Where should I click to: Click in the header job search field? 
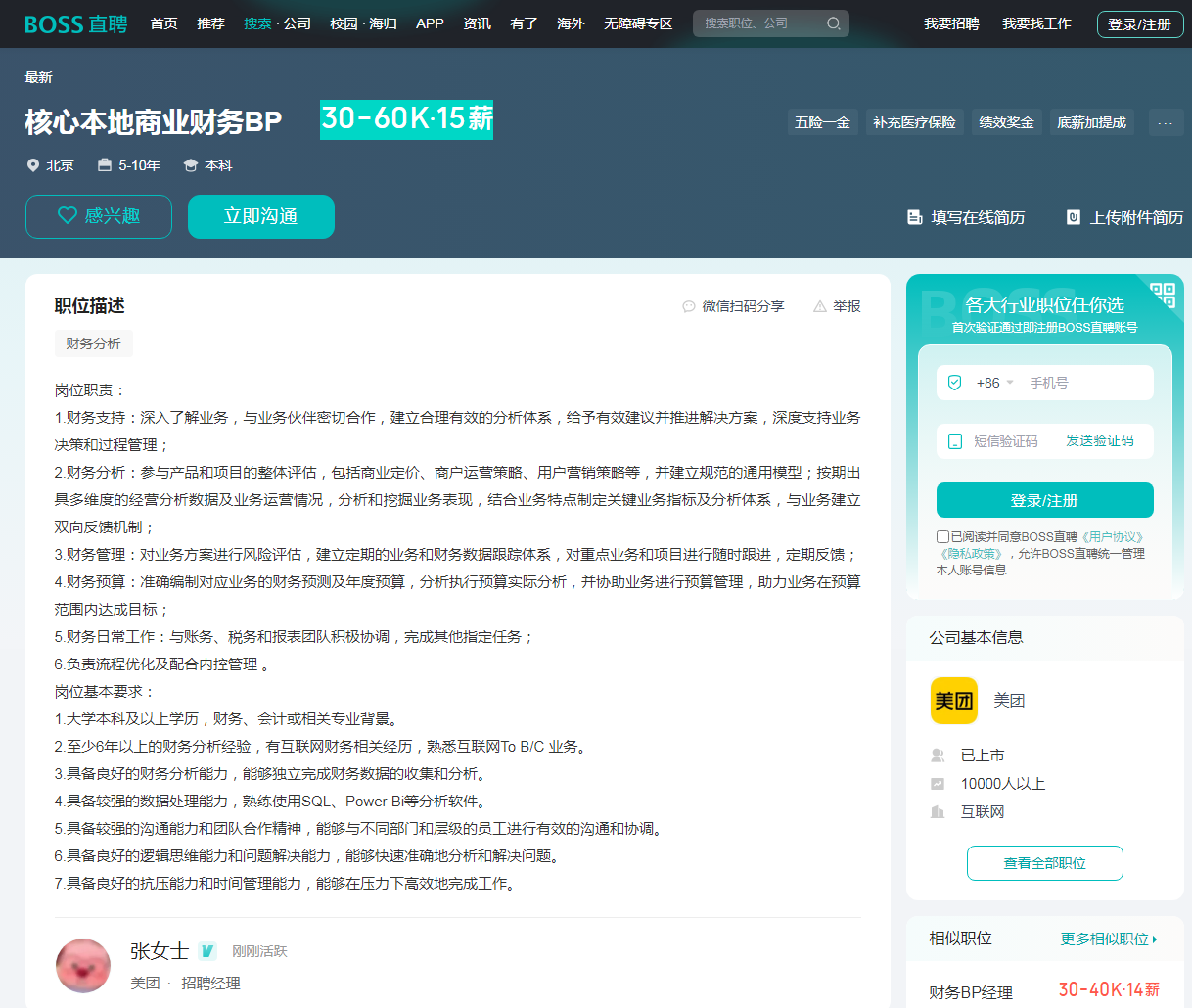pos(763,23)
